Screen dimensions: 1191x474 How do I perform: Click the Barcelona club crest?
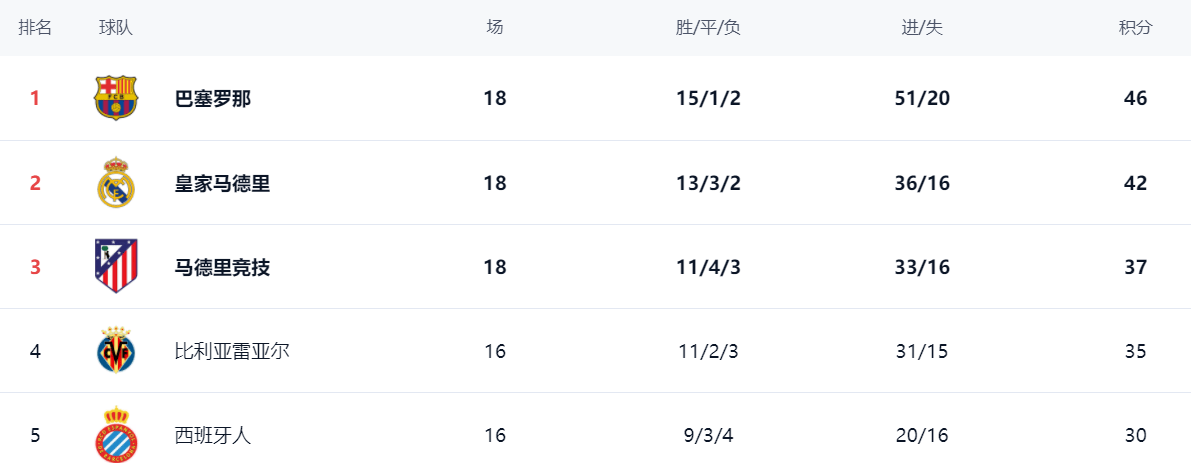[x=116, y=98]
